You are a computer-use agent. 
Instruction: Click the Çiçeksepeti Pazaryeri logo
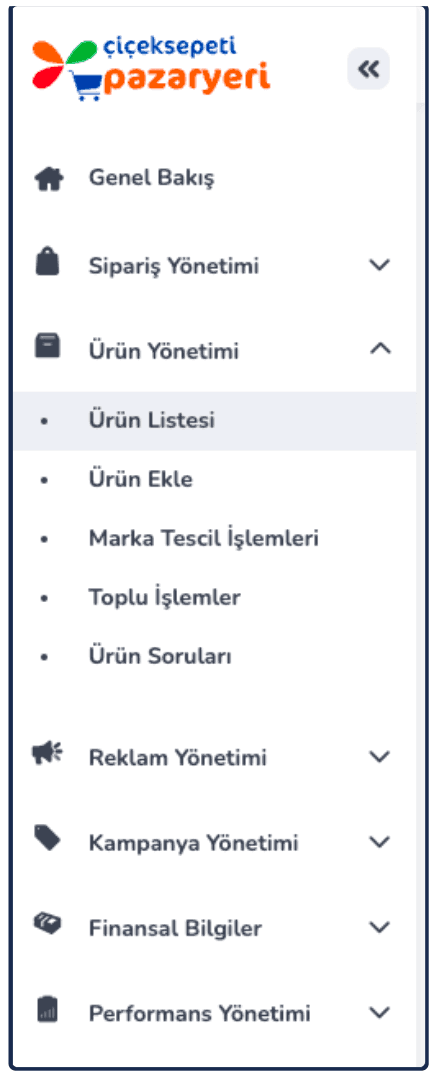click(x=151, y=69)
